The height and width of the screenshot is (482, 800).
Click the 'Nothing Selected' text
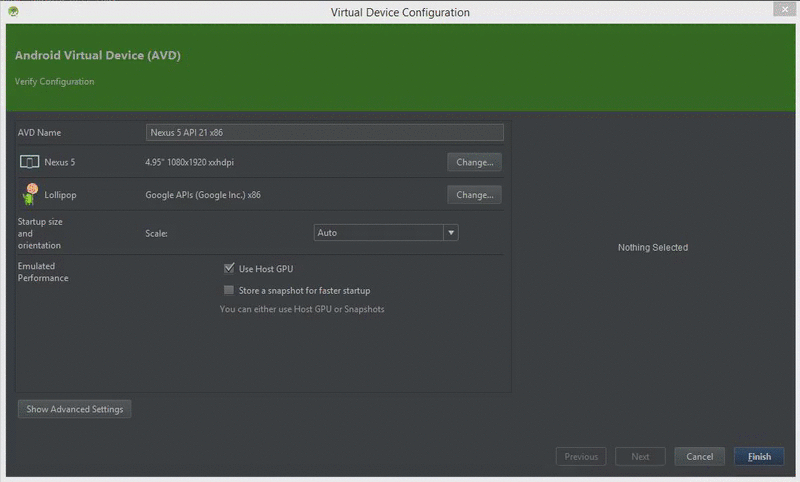click(653, 247)
